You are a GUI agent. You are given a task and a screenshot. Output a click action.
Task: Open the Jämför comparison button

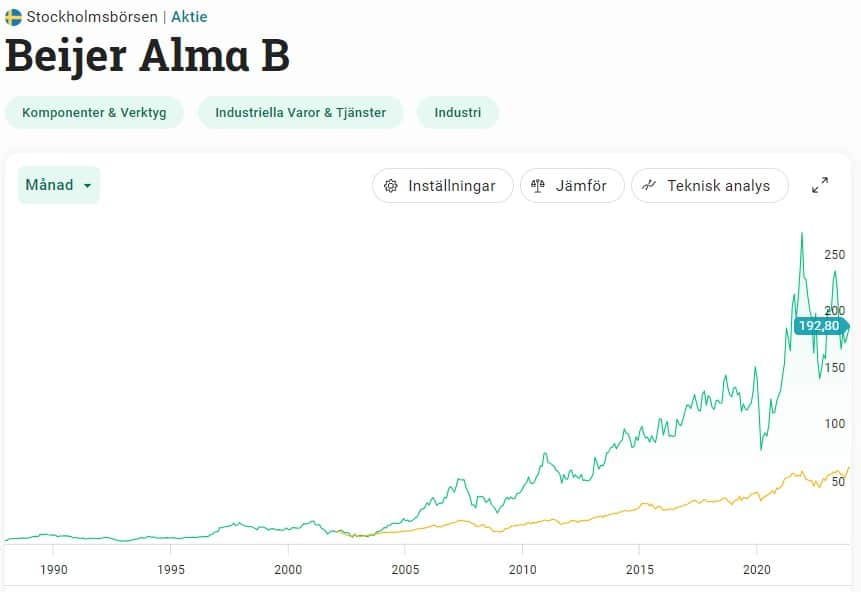tap(572, 185)
